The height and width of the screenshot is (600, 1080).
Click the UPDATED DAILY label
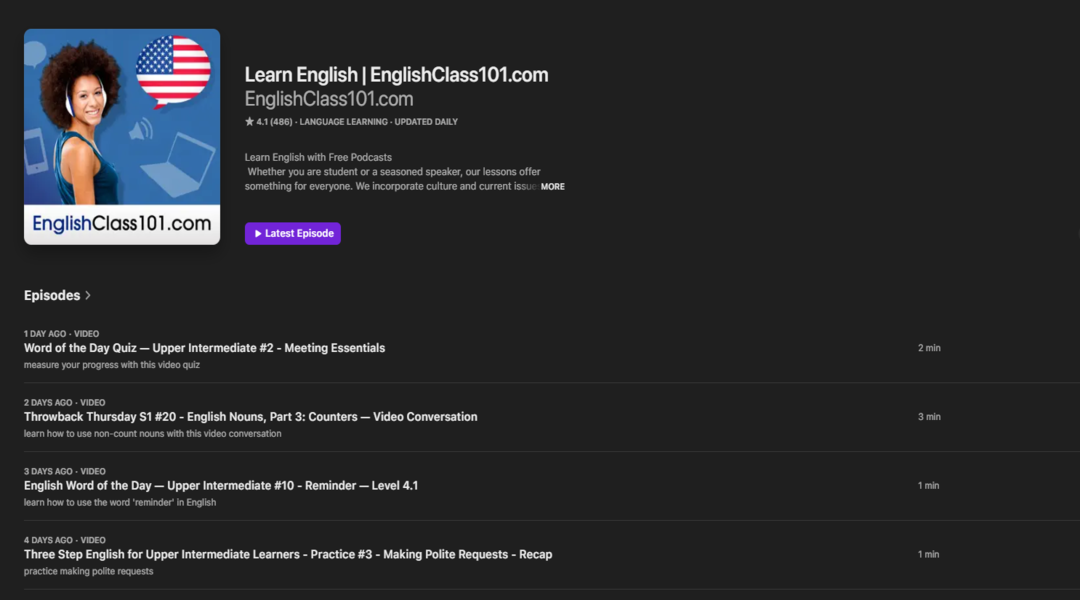pos(426,122)
